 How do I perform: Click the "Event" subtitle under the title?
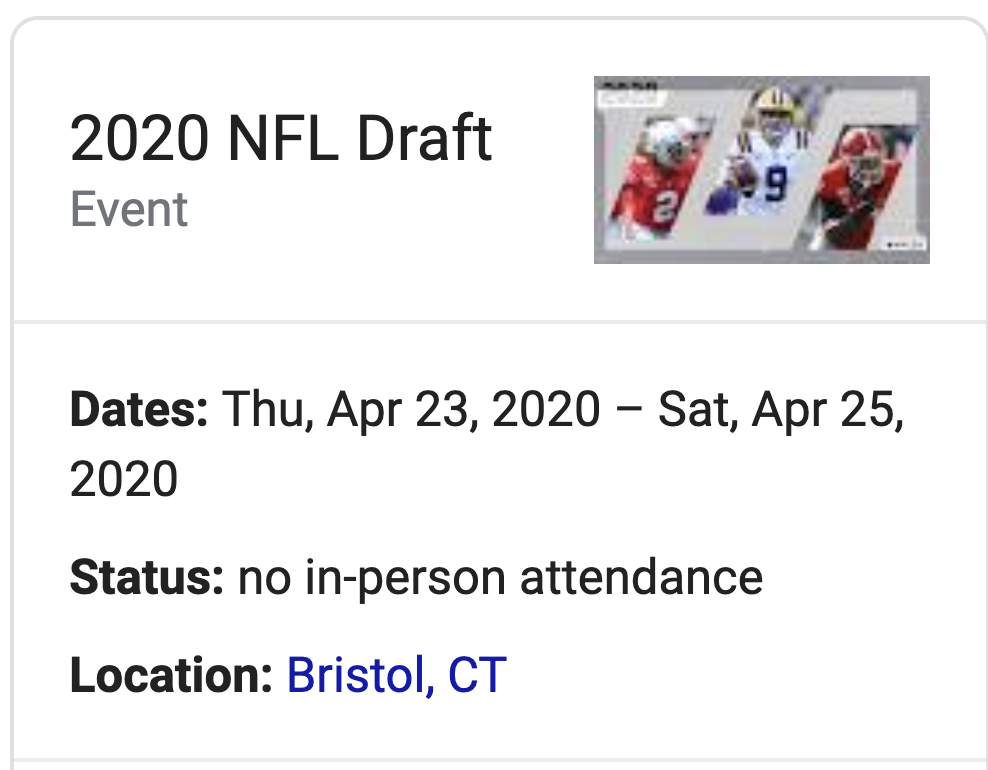pos(129,210)
